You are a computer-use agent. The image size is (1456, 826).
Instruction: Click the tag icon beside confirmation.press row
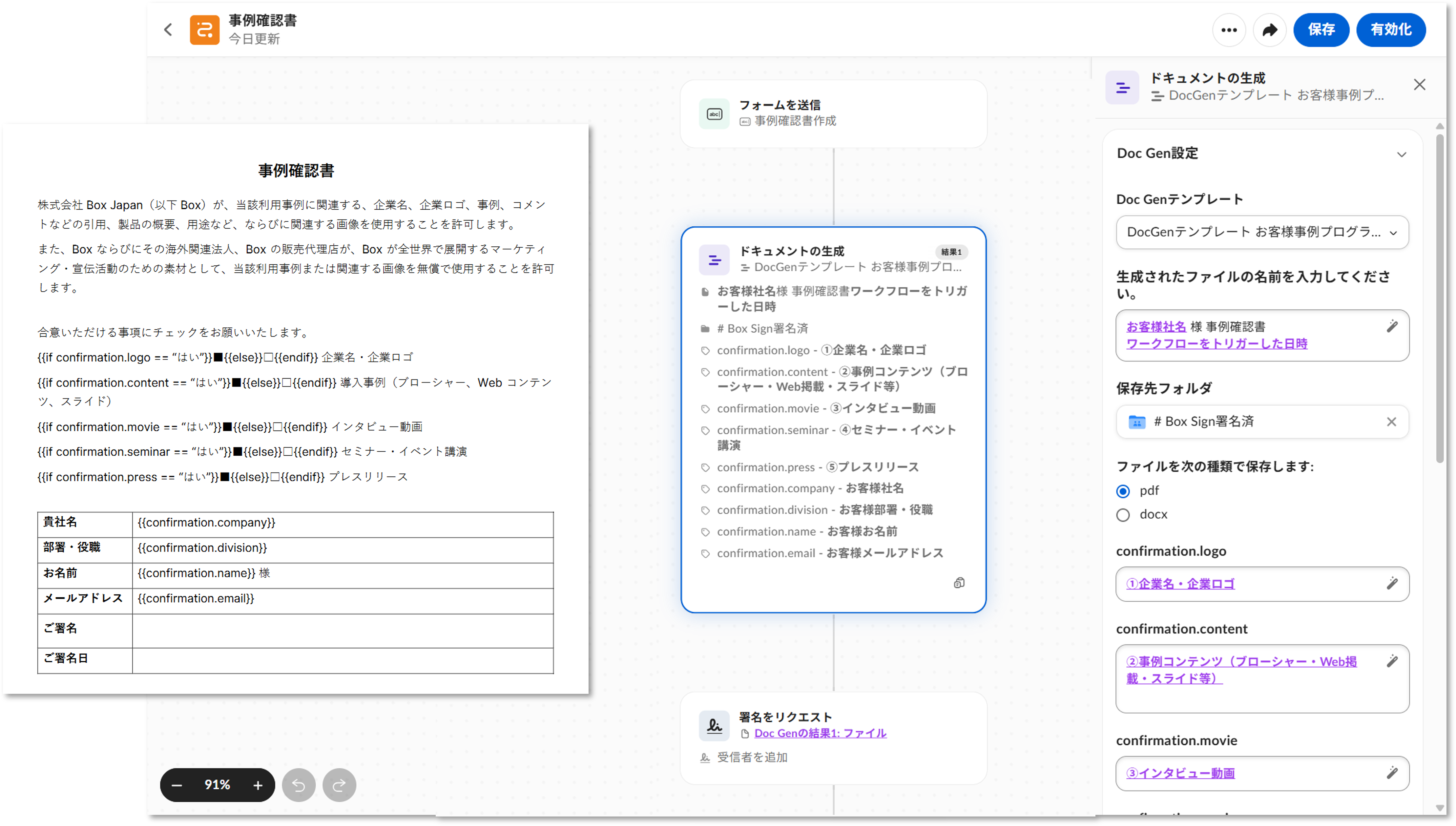pos(705,467)
